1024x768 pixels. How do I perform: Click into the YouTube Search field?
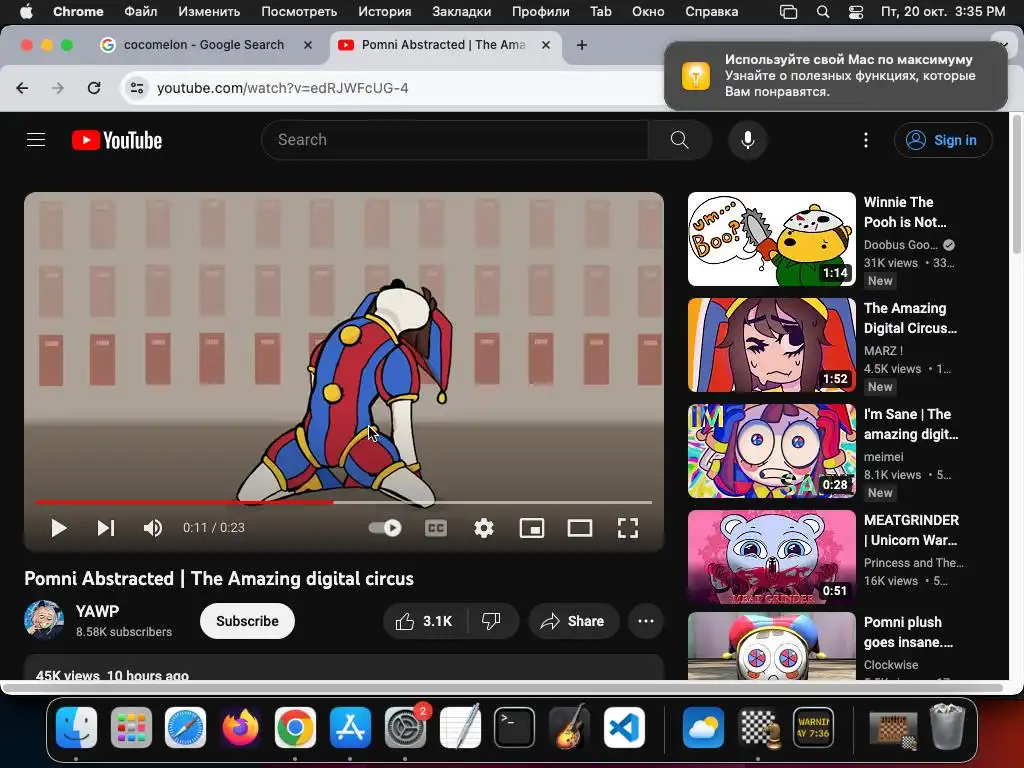tap(455, 140)
